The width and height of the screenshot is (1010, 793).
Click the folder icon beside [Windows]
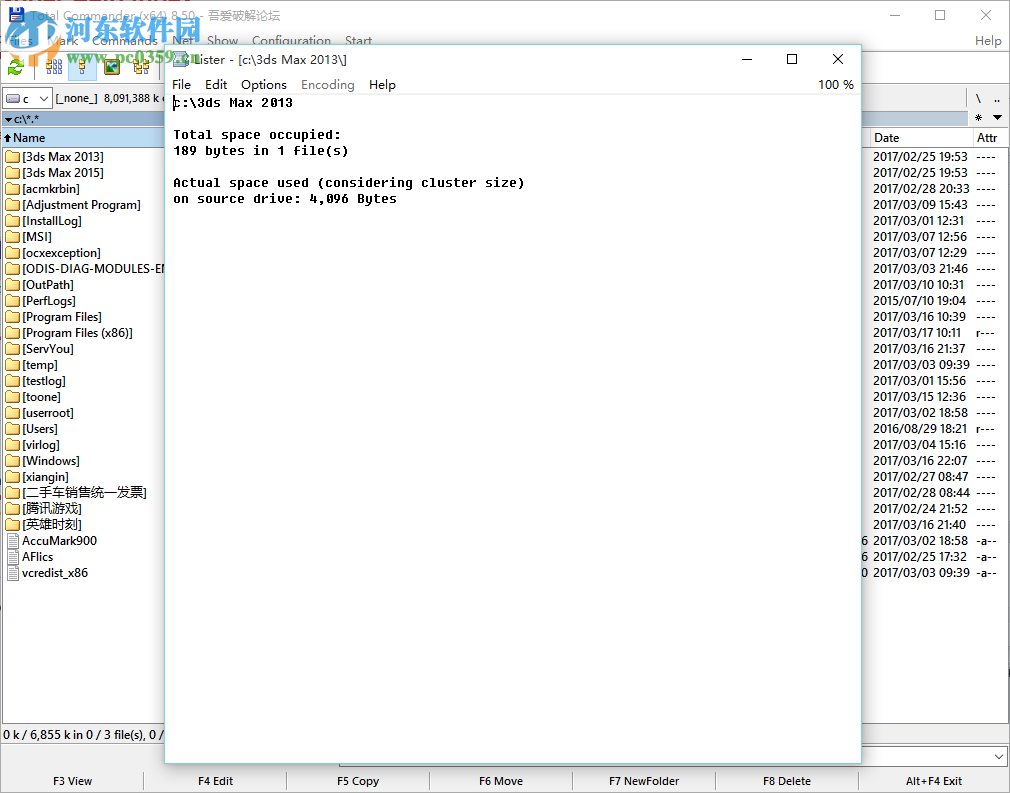(x=12, y=461)
